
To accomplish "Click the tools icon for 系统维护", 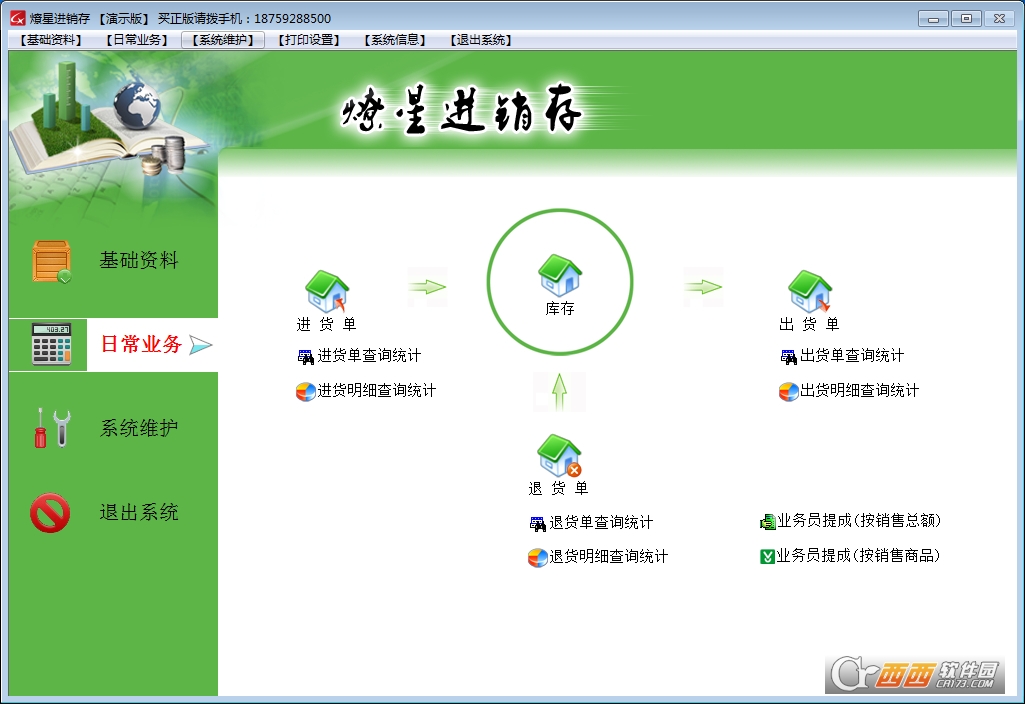I will tap(51, 428).
